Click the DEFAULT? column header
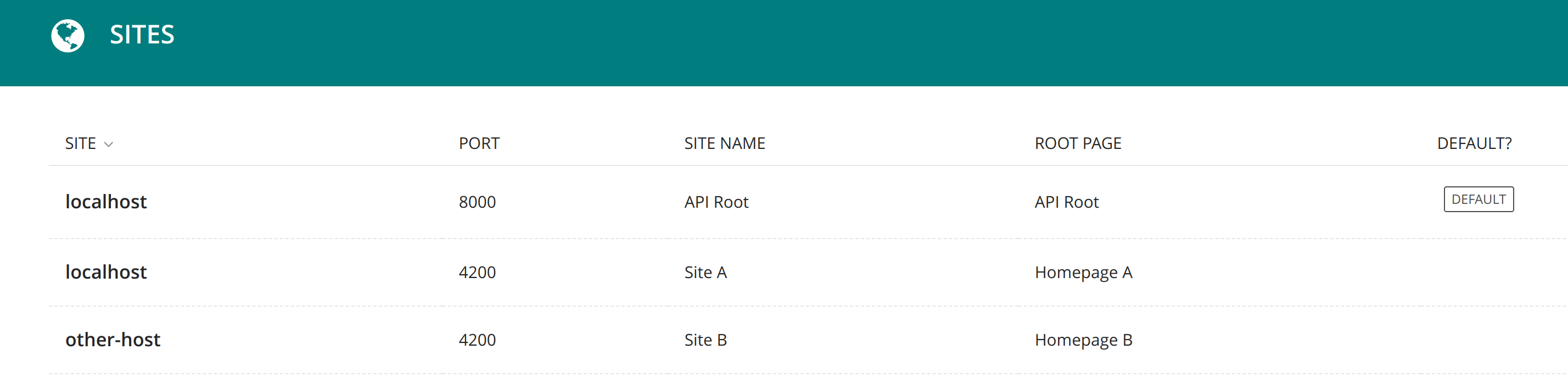 click(x=1474, y=144)
